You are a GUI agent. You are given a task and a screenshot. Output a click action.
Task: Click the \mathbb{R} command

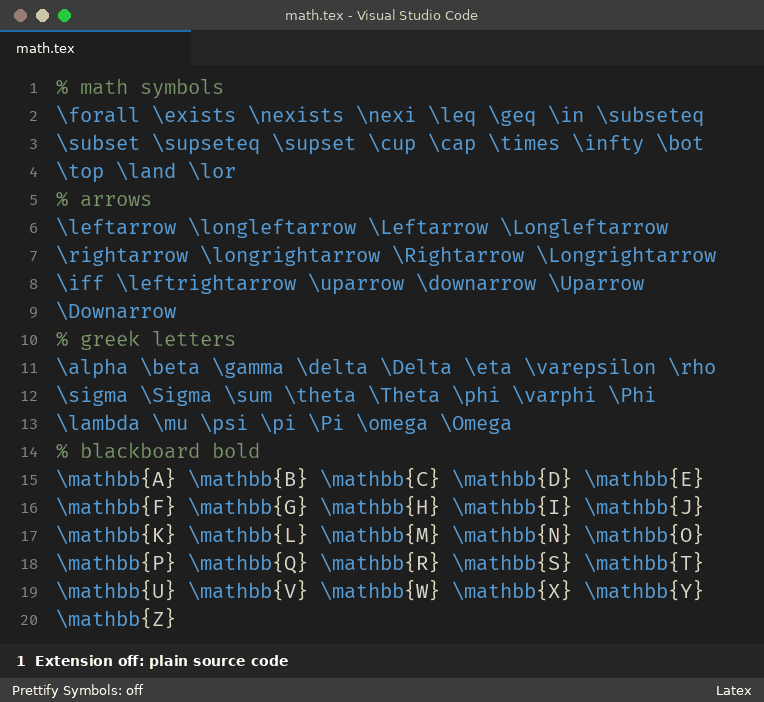(x=380, y=564)
